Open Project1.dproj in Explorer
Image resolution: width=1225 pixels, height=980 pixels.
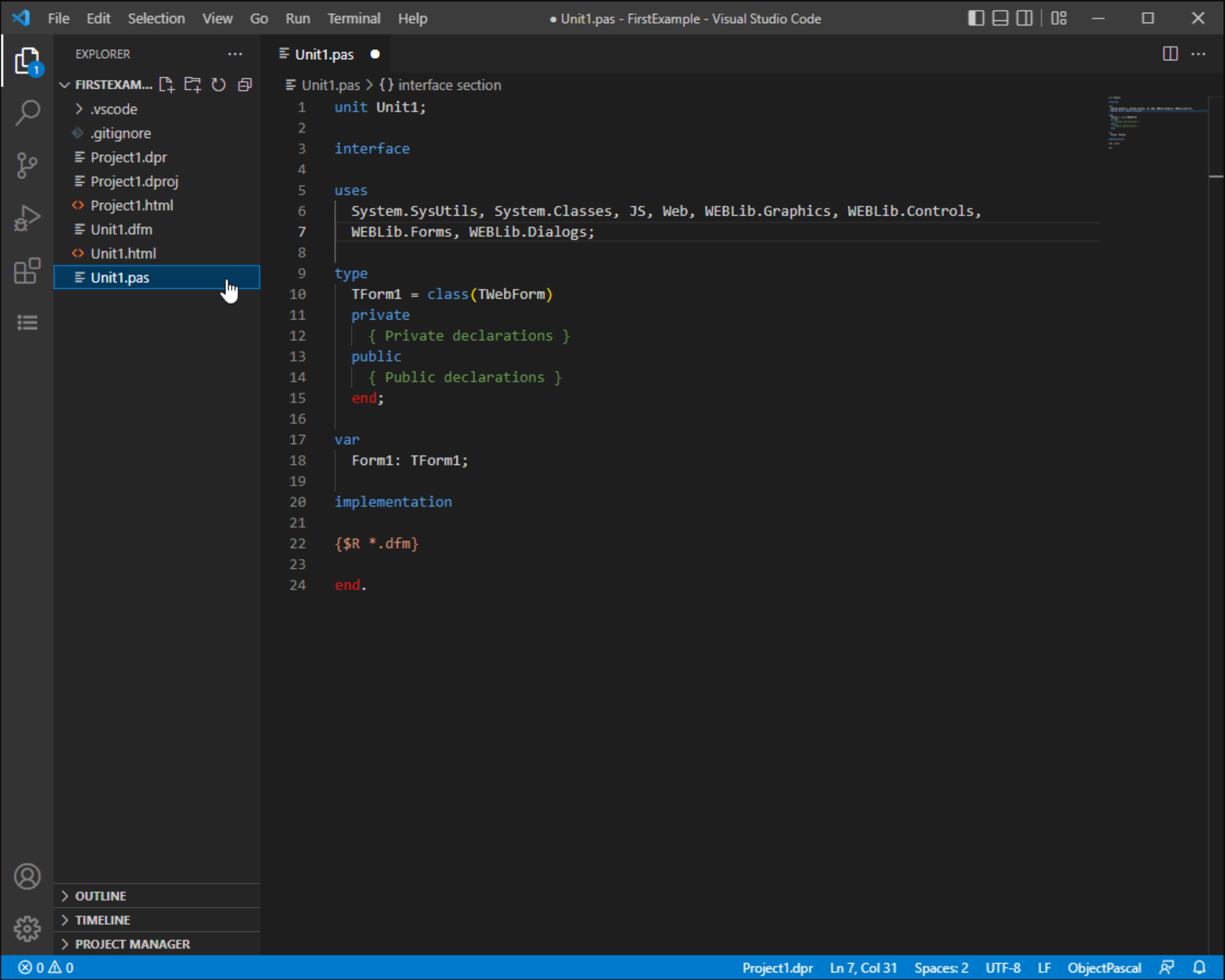[157, 182]
